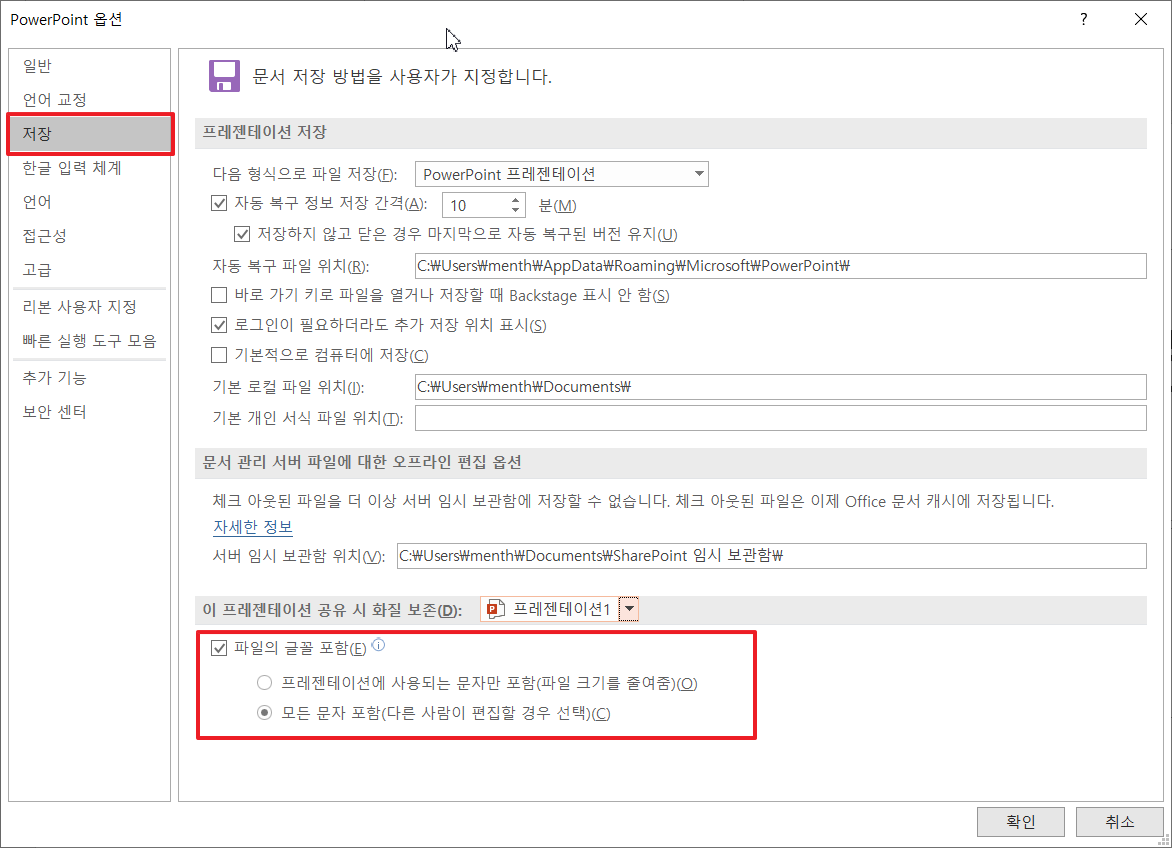1172x848 pixels.
Task: Click the help question mark button
Action: [x=1084, y=19]
